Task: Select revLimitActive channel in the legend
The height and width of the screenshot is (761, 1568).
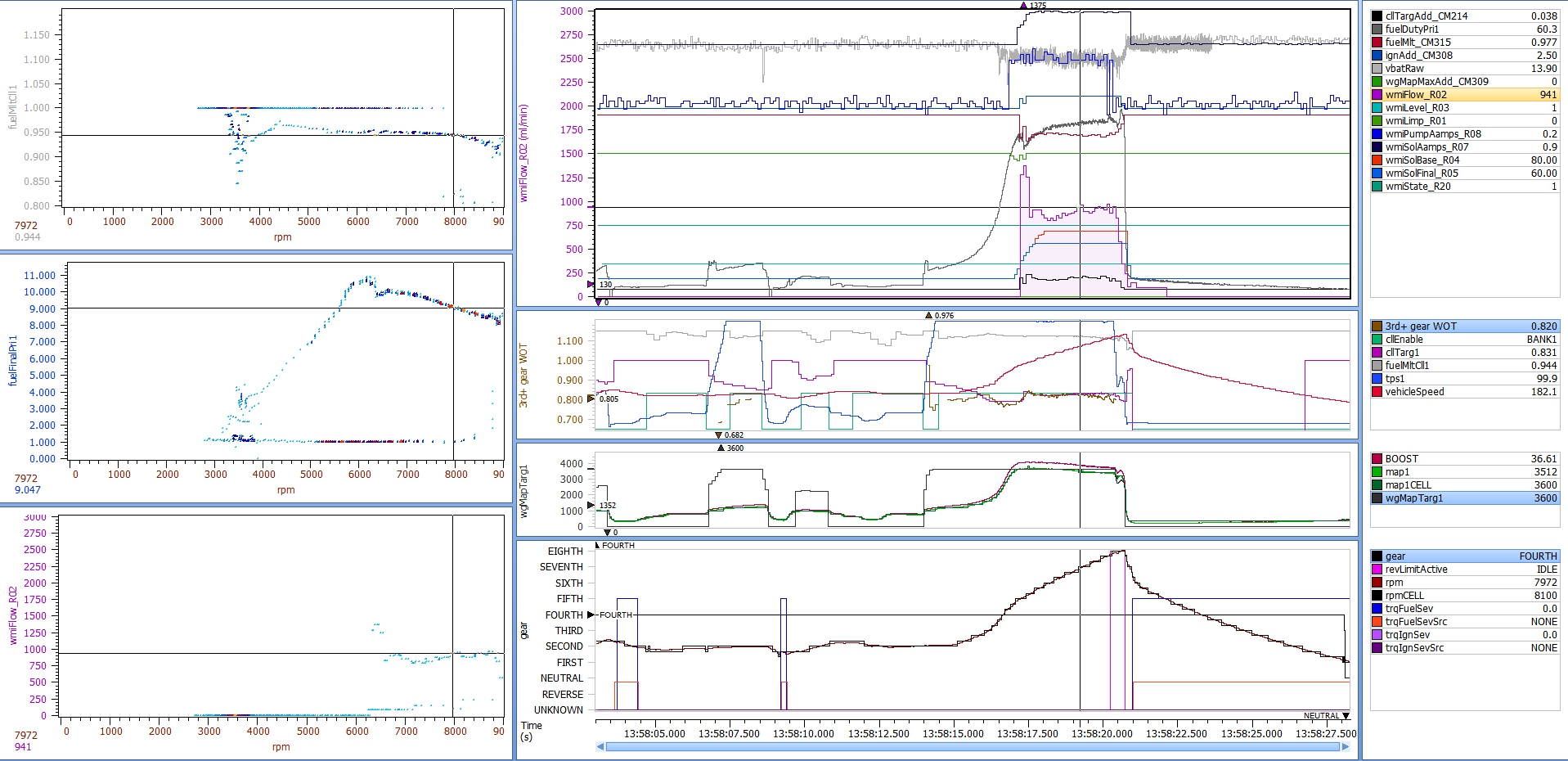Action: (1416, 570)
